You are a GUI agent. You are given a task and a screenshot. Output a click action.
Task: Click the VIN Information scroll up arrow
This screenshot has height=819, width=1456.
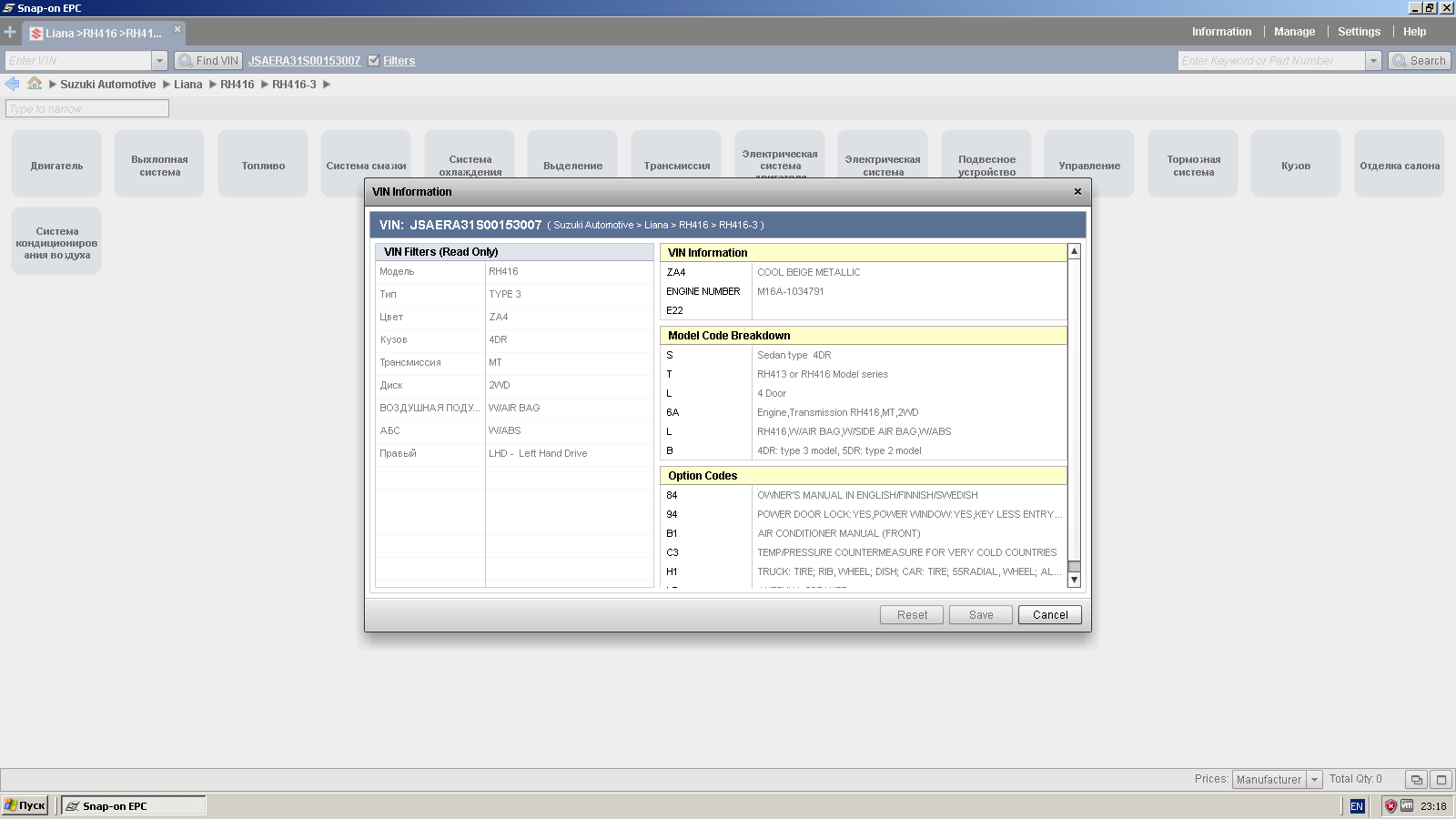tap(1074, 250)
